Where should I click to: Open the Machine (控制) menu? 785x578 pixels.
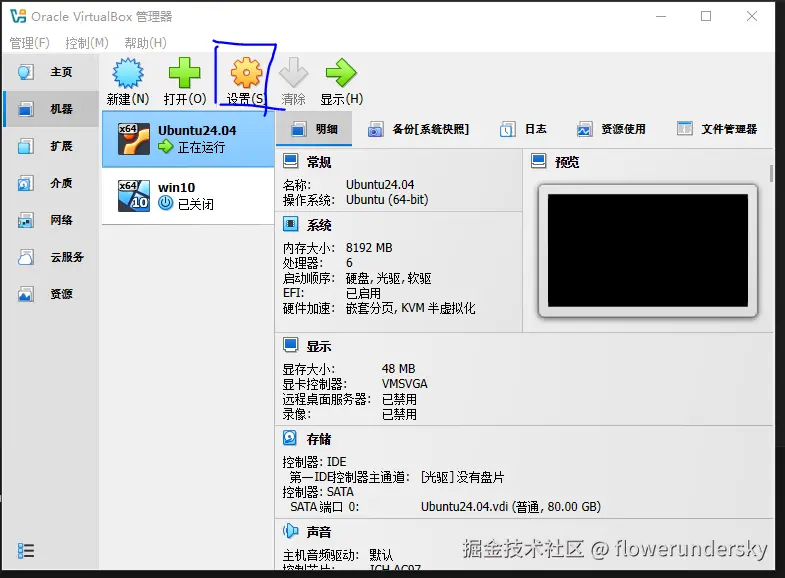[x=87, y=43]
